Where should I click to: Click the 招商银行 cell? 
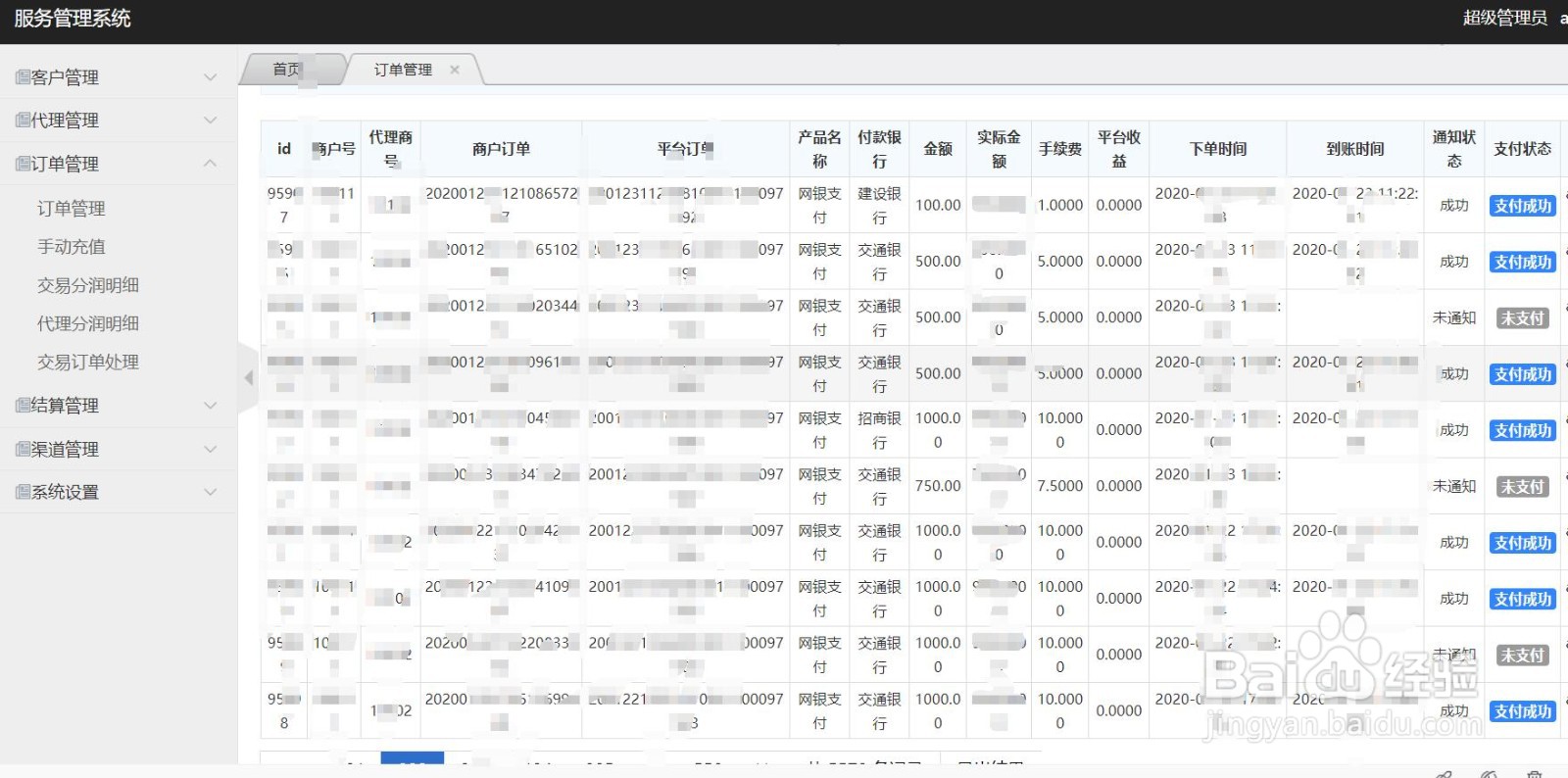tap(879, 430)
